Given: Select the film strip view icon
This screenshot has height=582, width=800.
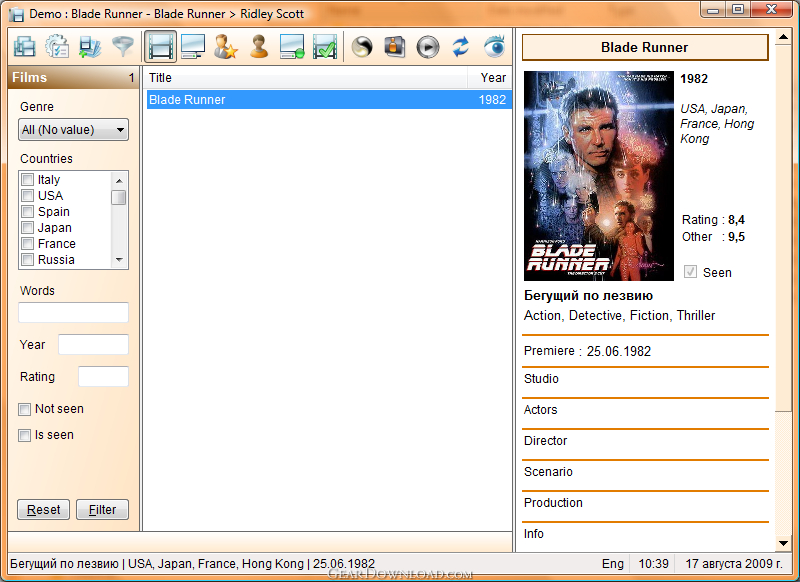Looking at the screenshot, I should pos(160,47).
